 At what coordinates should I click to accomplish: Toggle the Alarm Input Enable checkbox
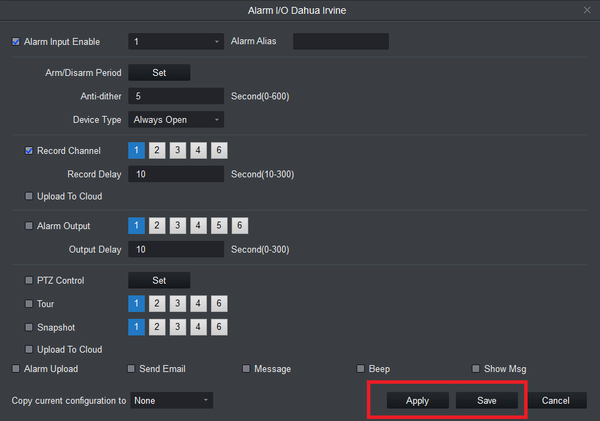pyautogui.click(x=16, y=42)
